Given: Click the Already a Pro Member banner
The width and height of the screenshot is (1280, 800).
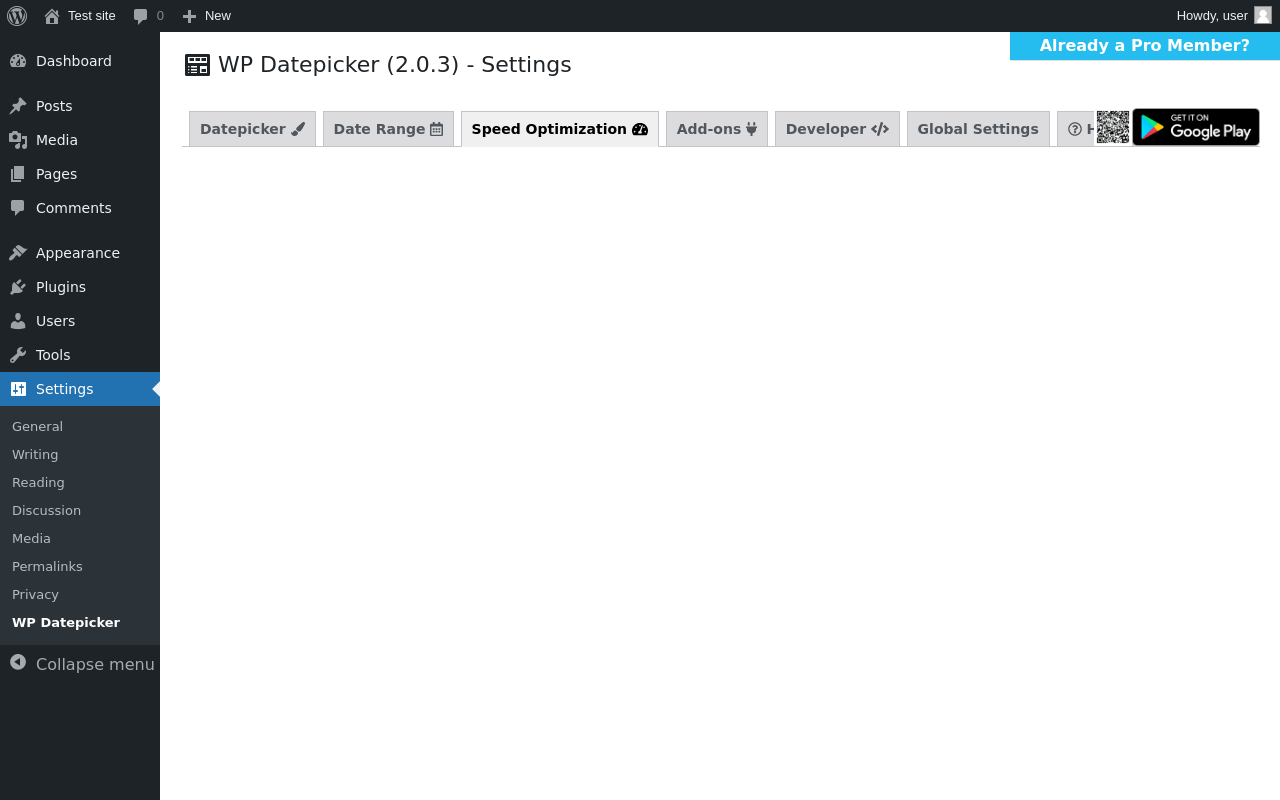Looking at the screenshot, I should point(1145,46).
